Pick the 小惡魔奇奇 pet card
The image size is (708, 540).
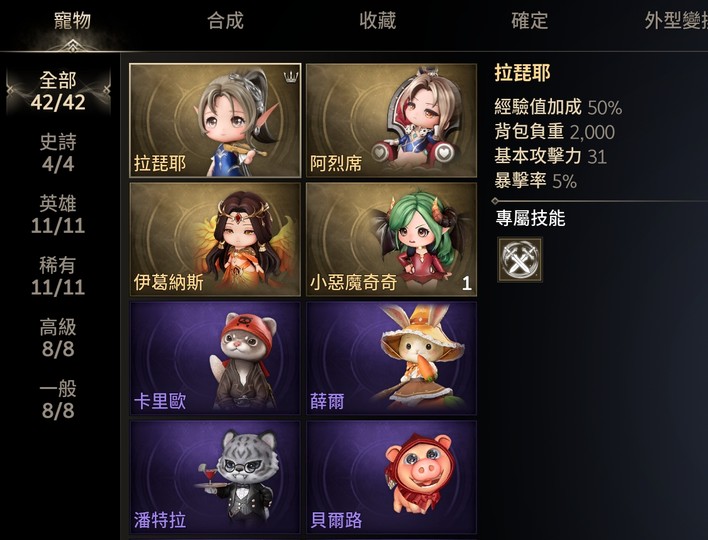coord(391,239)
